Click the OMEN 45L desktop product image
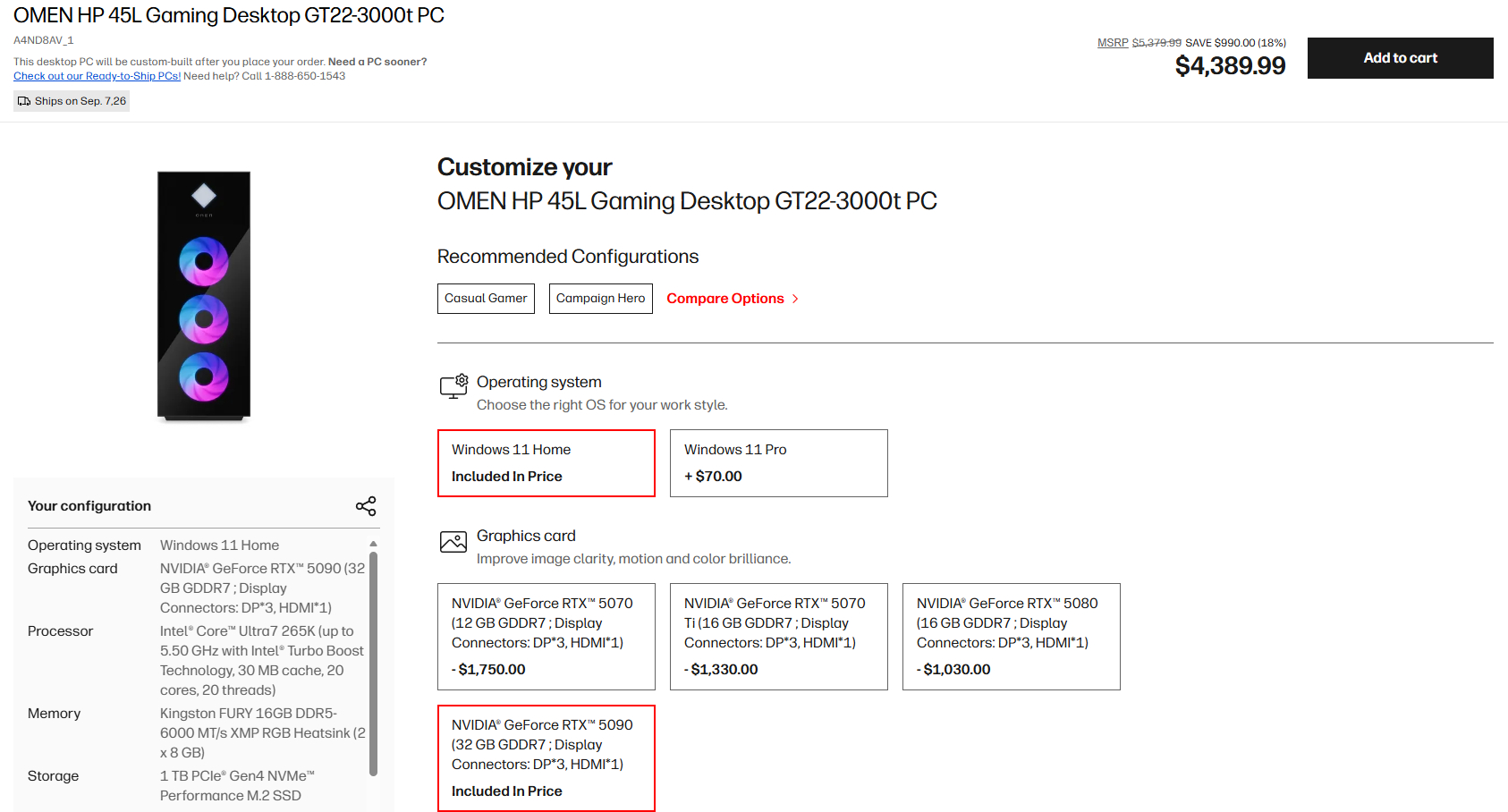Image resolution: width=1508 pixels, height=812 pixels. pos(204,296)
